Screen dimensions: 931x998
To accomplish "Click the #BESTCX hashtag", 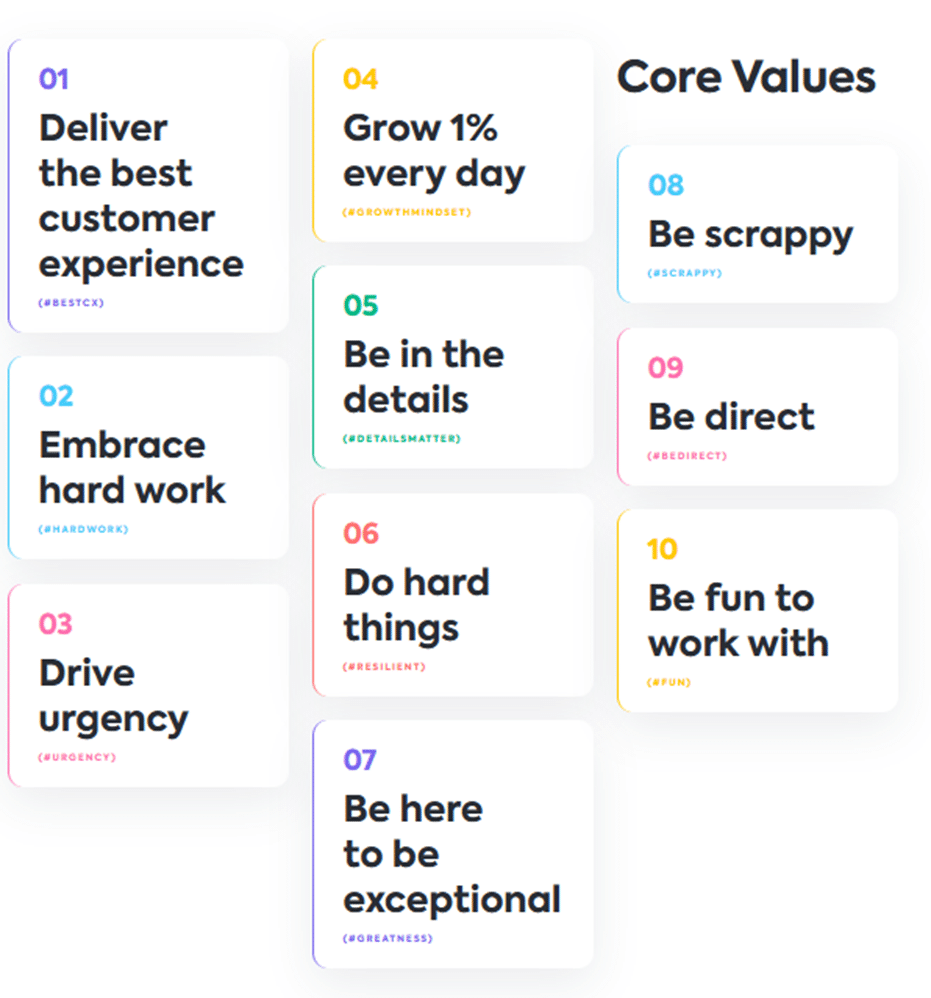I will coord(71,302).
